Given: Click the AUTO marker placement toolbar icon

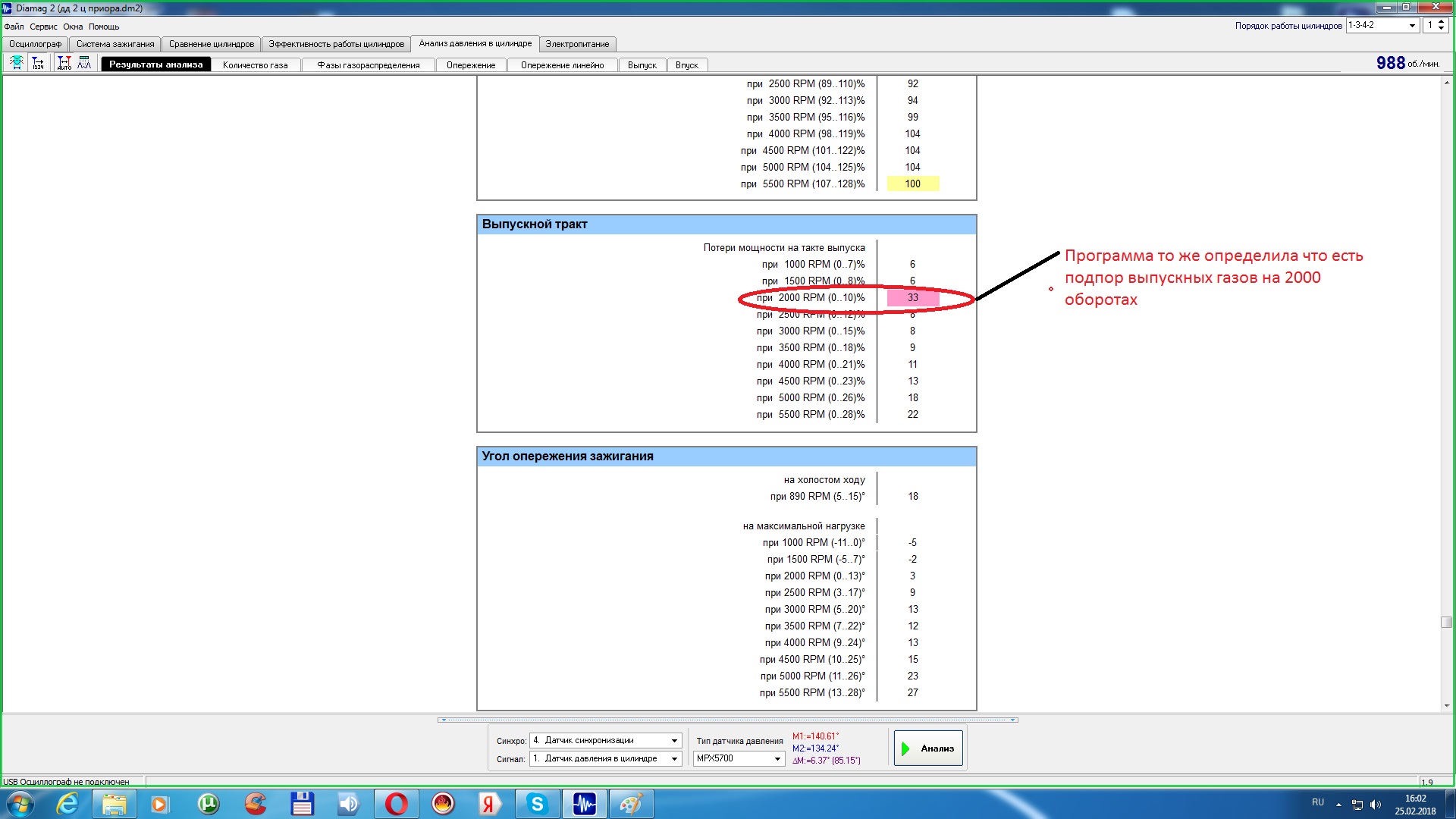Looking at the screenshot, I should (64, 63).
